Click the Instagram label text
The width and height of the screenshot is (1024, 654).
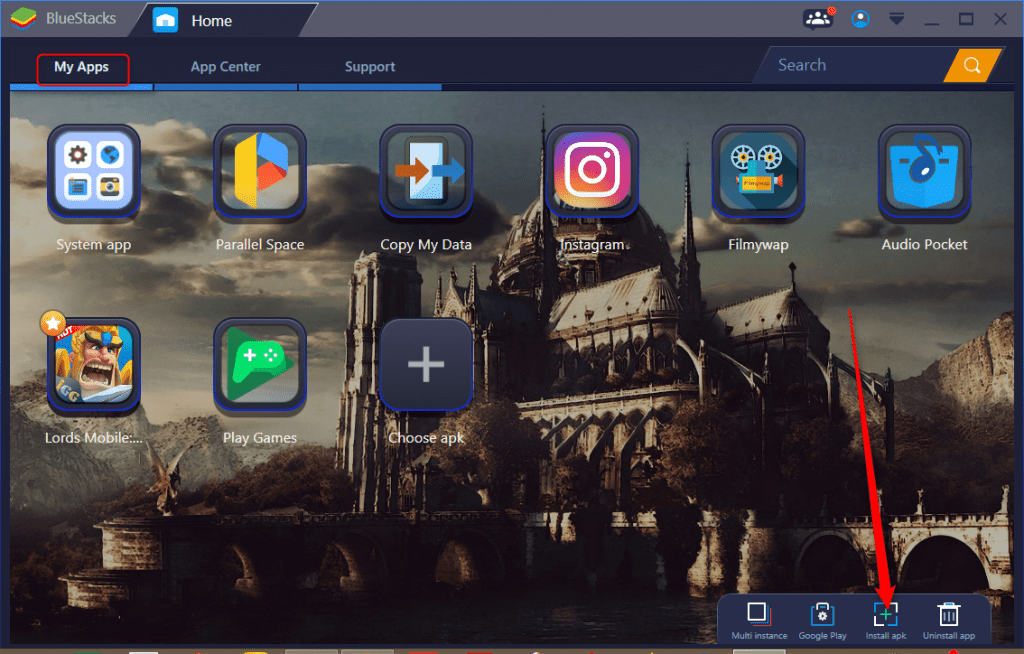pyautogui.click(x=592, y=244)
